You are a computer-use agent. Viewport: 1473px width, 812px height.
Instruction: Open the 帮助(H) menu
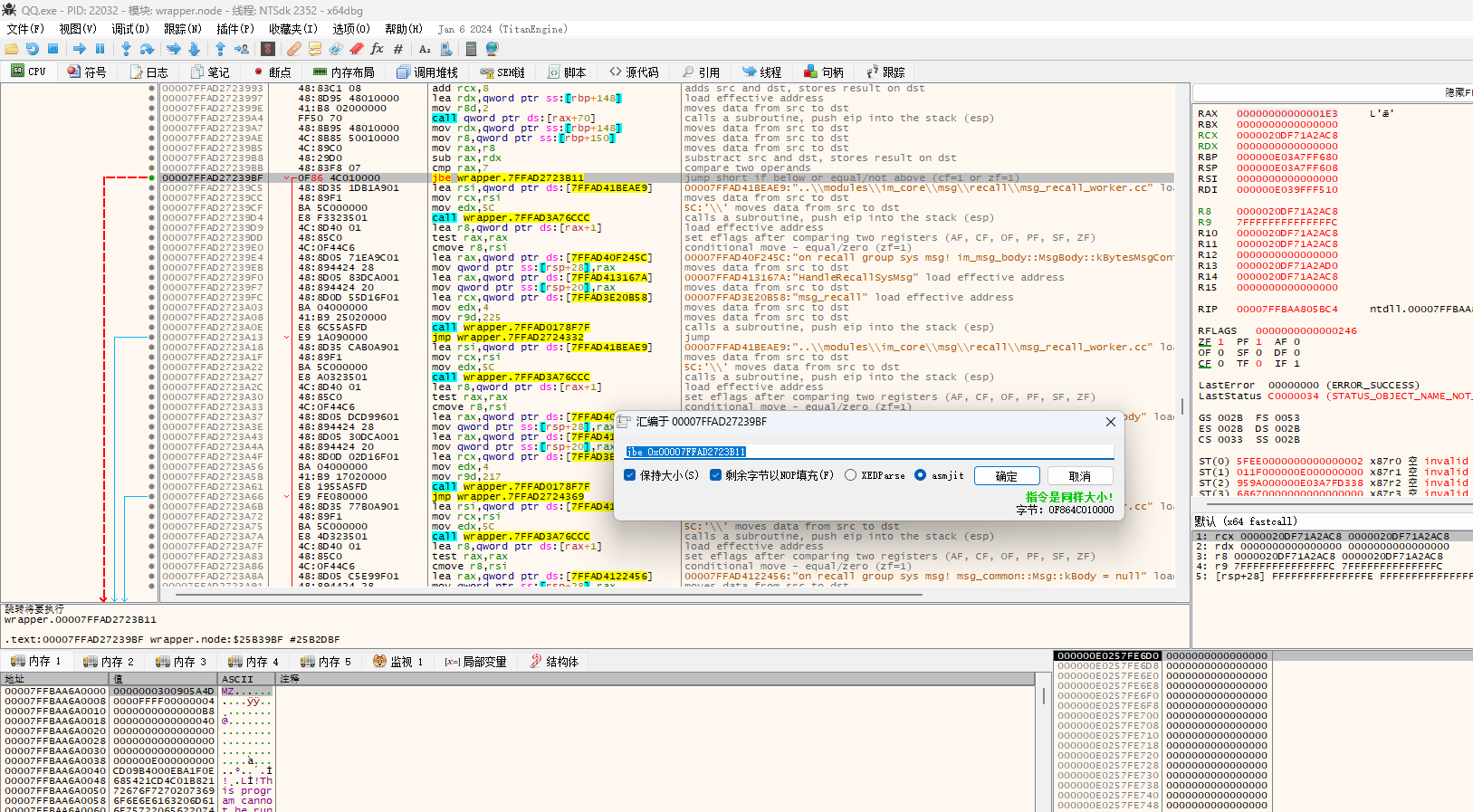tap(404, 29)
